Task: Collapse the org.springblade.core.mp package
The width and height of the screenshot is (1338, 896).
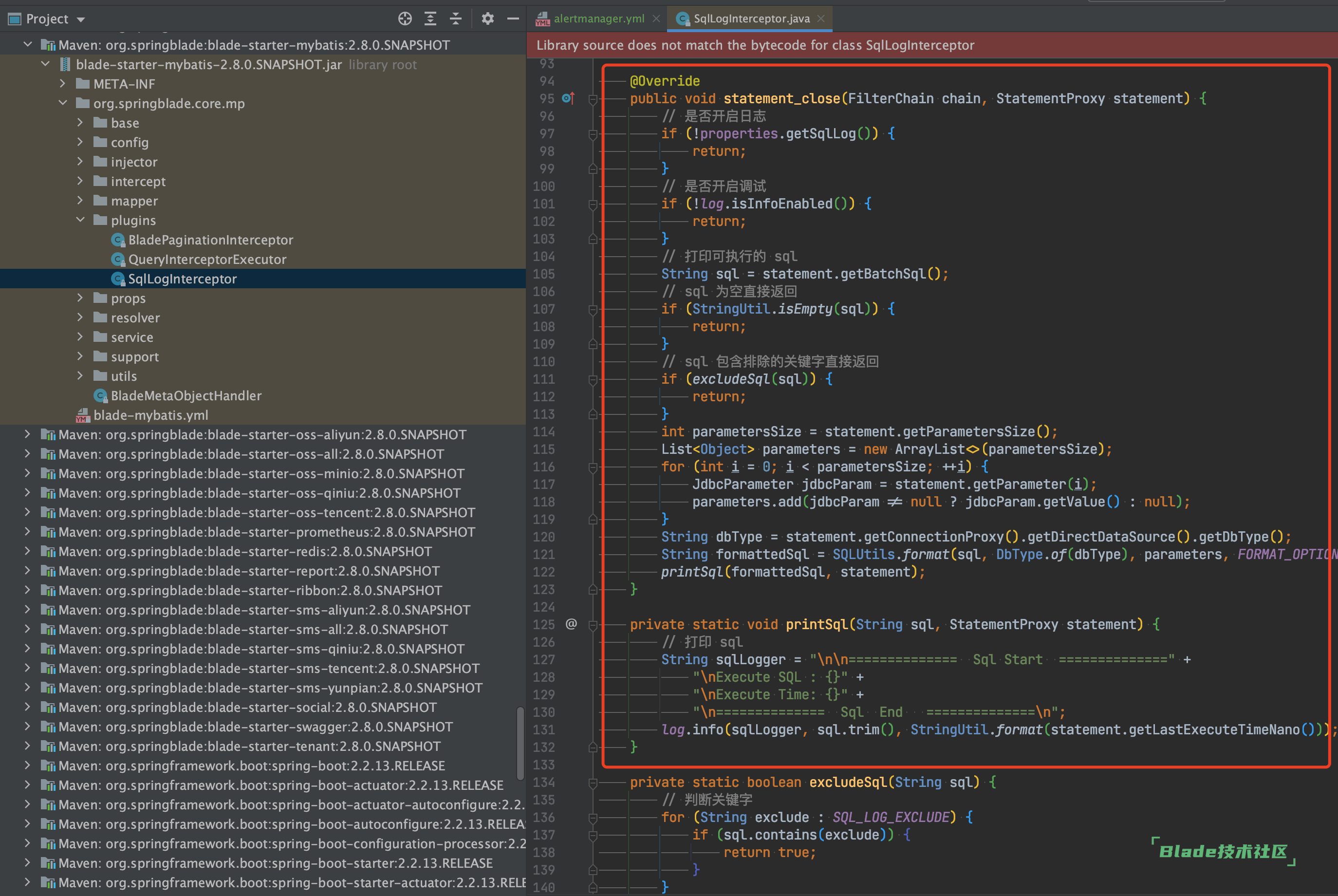Action: (63, 103)
